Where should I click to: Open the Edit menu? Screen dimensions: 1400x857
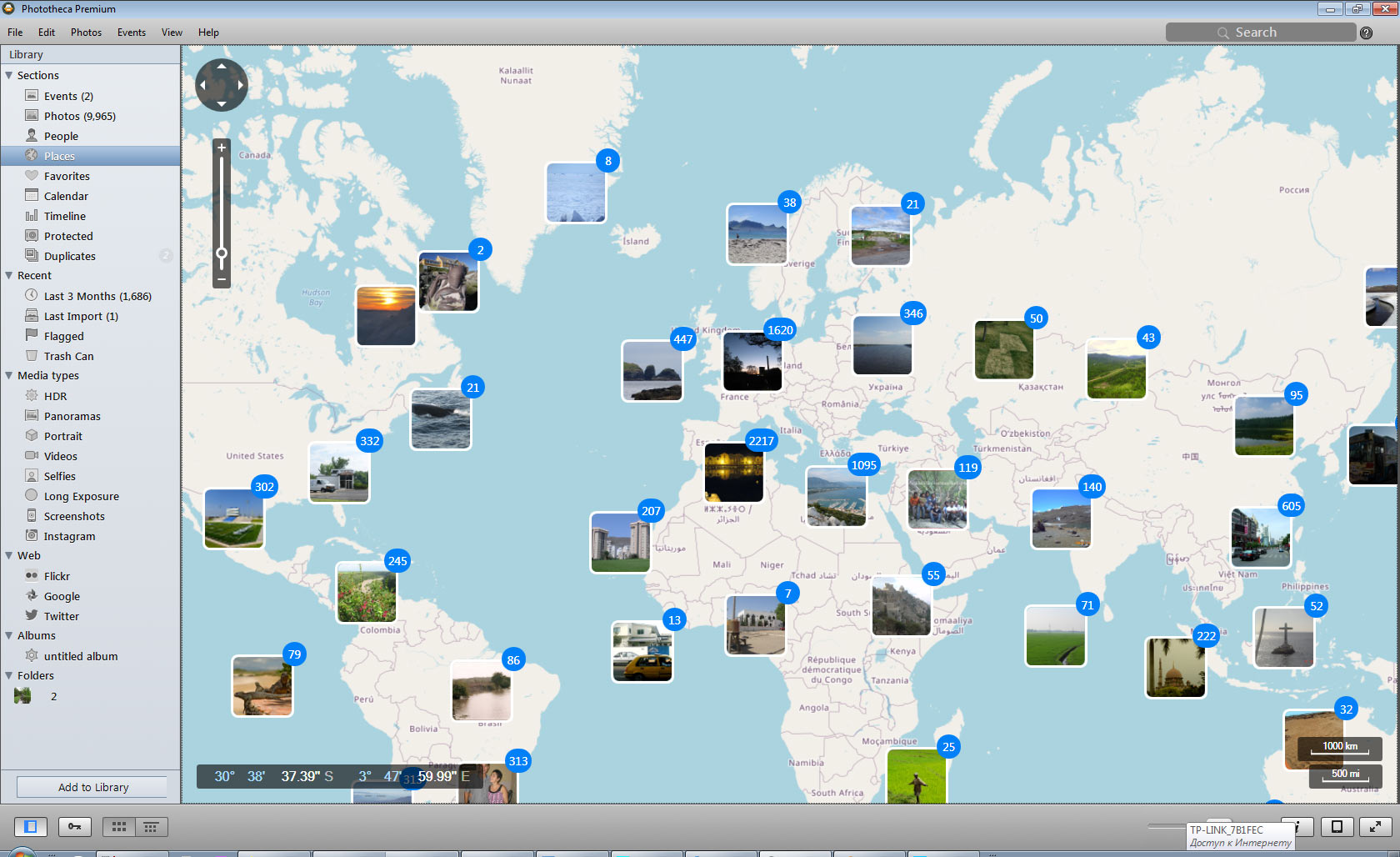pos(47,33)
